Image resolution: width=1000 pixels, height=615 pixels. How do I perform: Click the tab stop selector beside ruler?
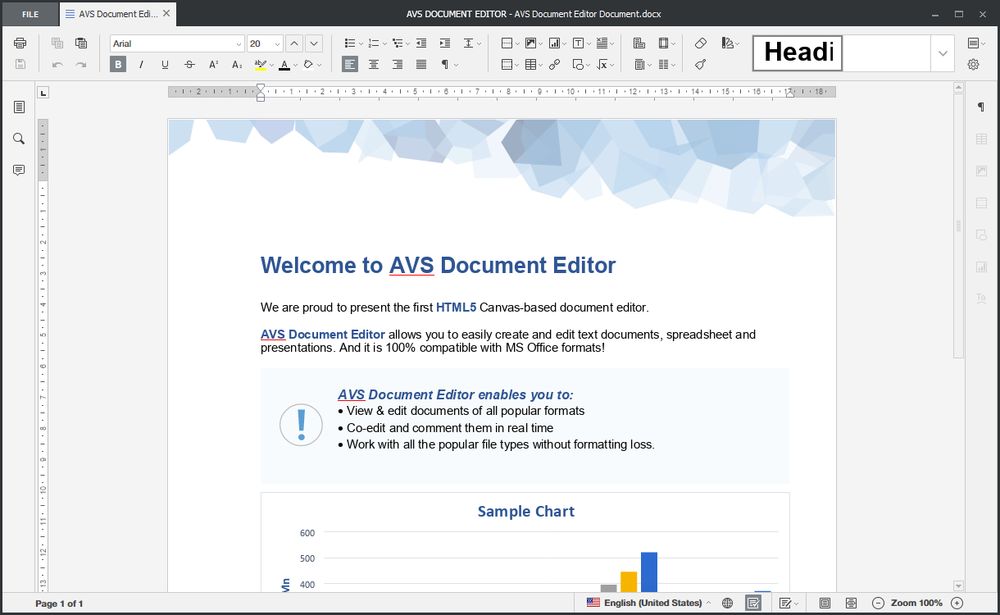coord(43,93)
